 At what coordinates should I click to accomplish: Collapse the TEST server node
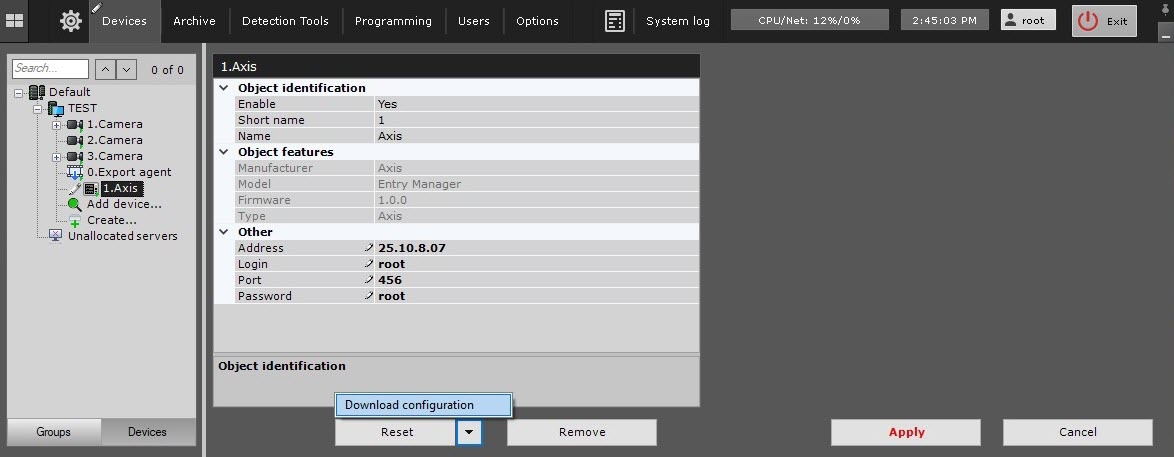[37, 108]
